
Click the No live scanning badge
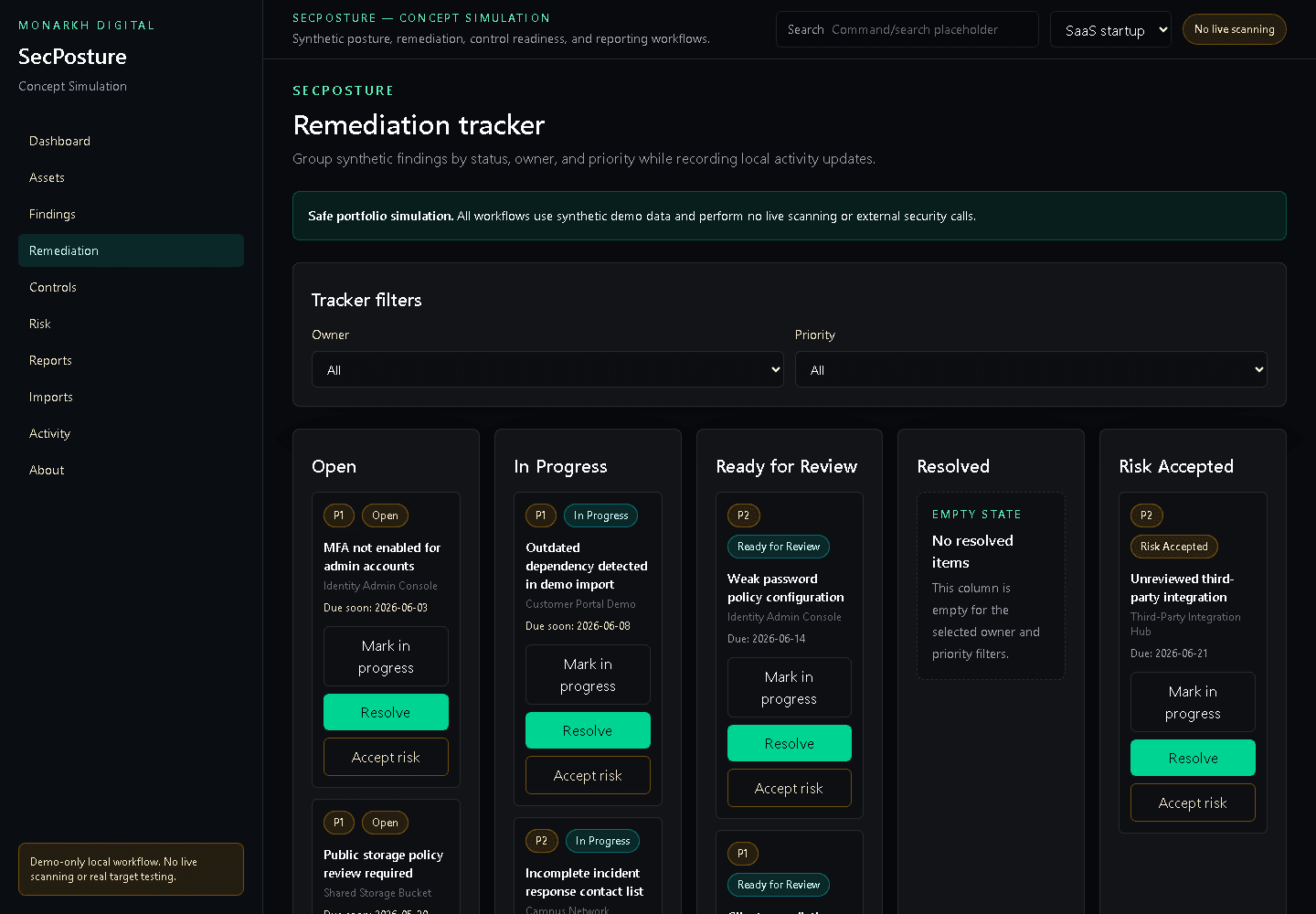tap(1234, 29)
